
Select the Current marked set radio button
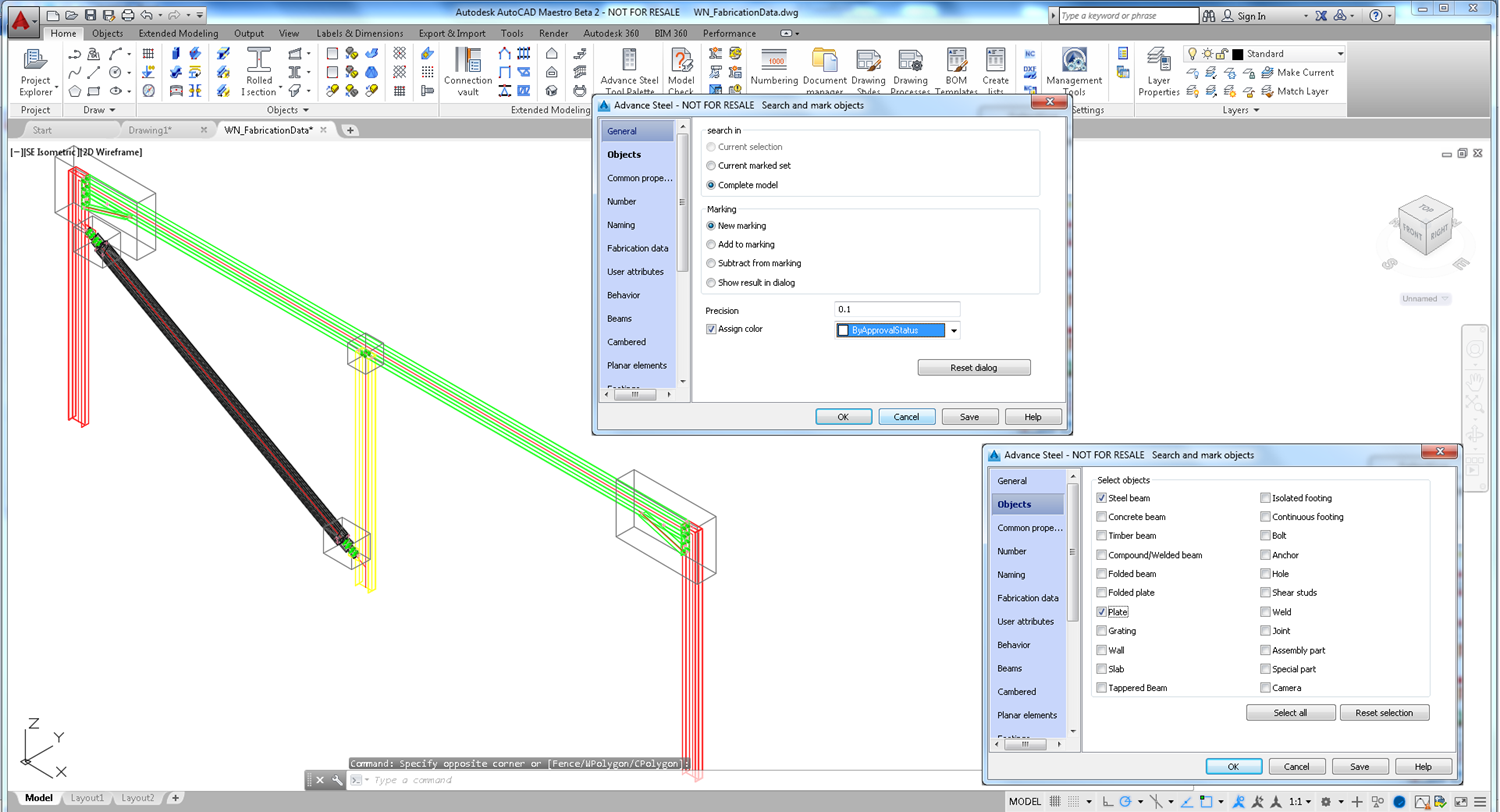pyautogui.click(x=711, y=166)
